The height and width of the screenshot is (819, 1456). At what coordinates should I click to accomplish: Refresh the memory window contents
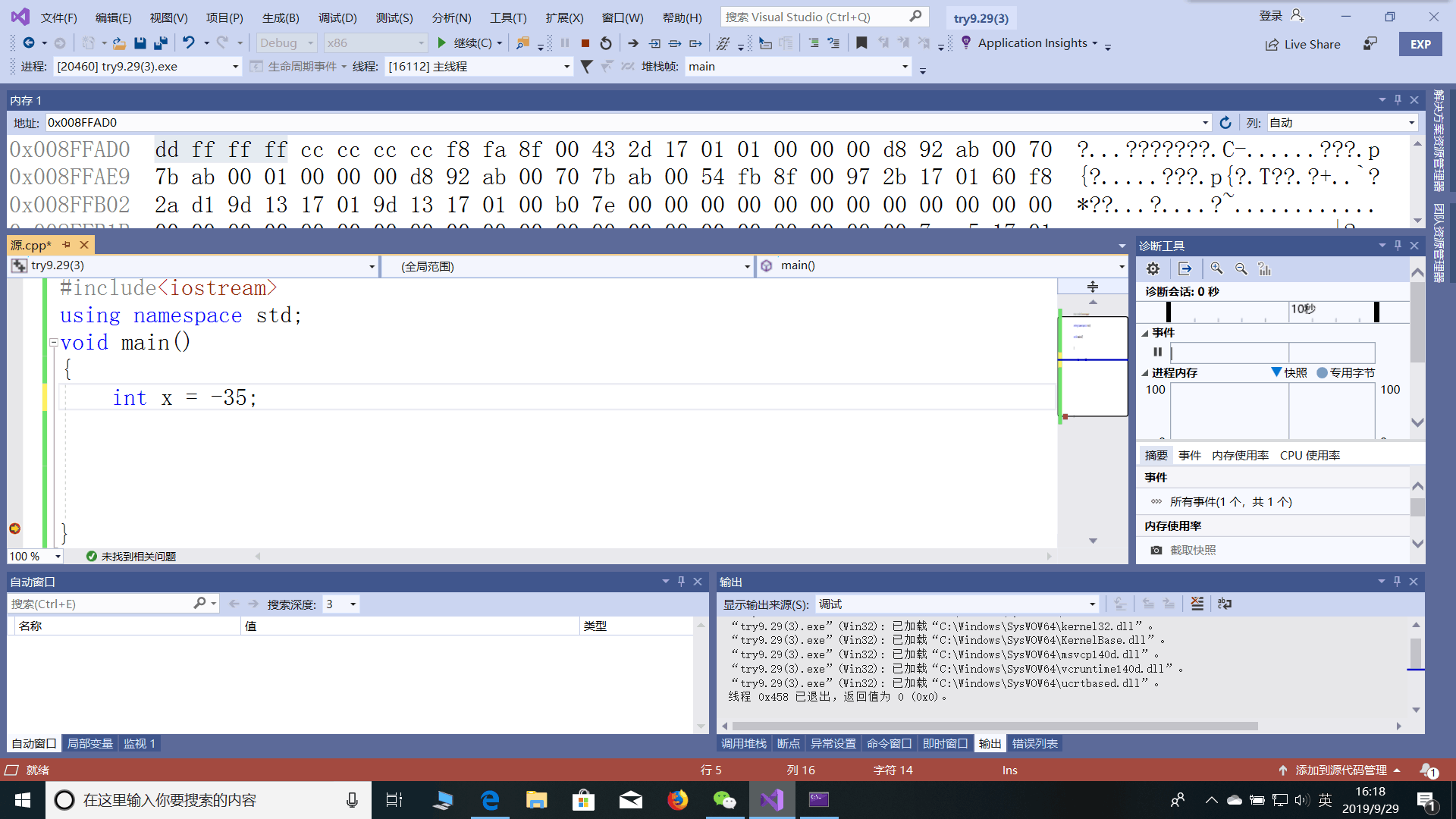tap(1225, 122)
